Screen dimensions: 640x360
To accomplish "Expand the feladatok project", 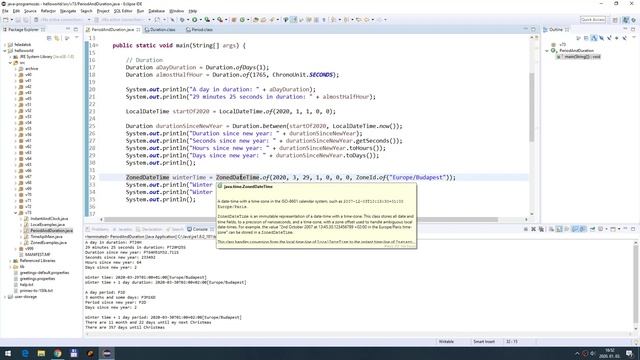I will tap(5, 44).
